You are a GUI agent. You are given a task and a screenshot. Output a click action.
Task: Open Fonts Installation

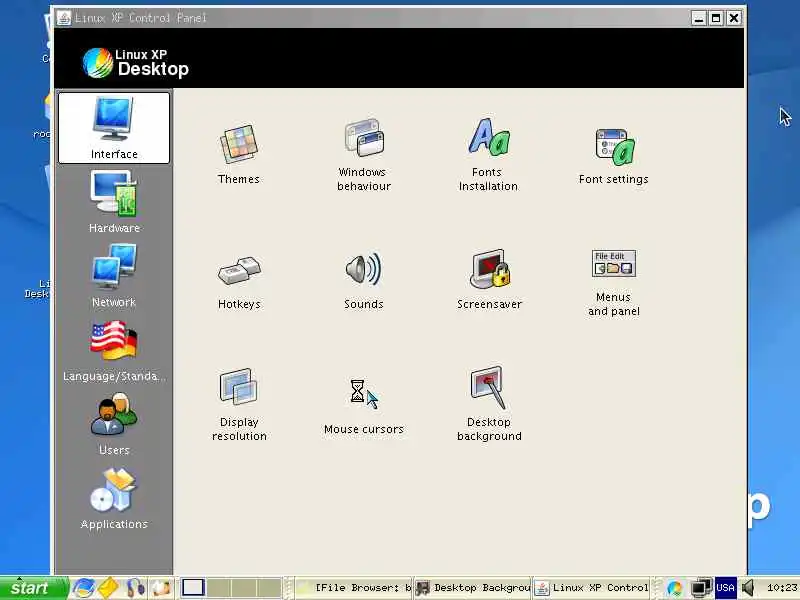tap(488, 154)
